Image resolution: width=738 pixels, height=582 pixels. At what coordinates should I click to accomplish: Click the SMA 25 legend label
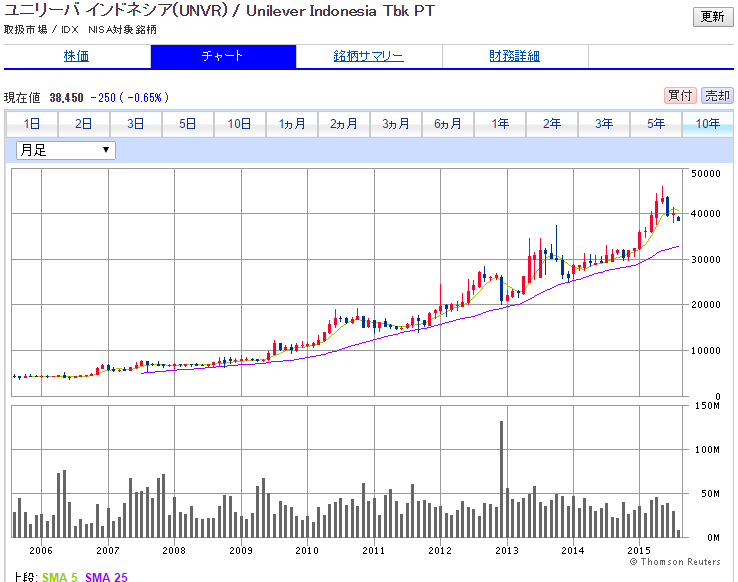(x=106, y=577)
